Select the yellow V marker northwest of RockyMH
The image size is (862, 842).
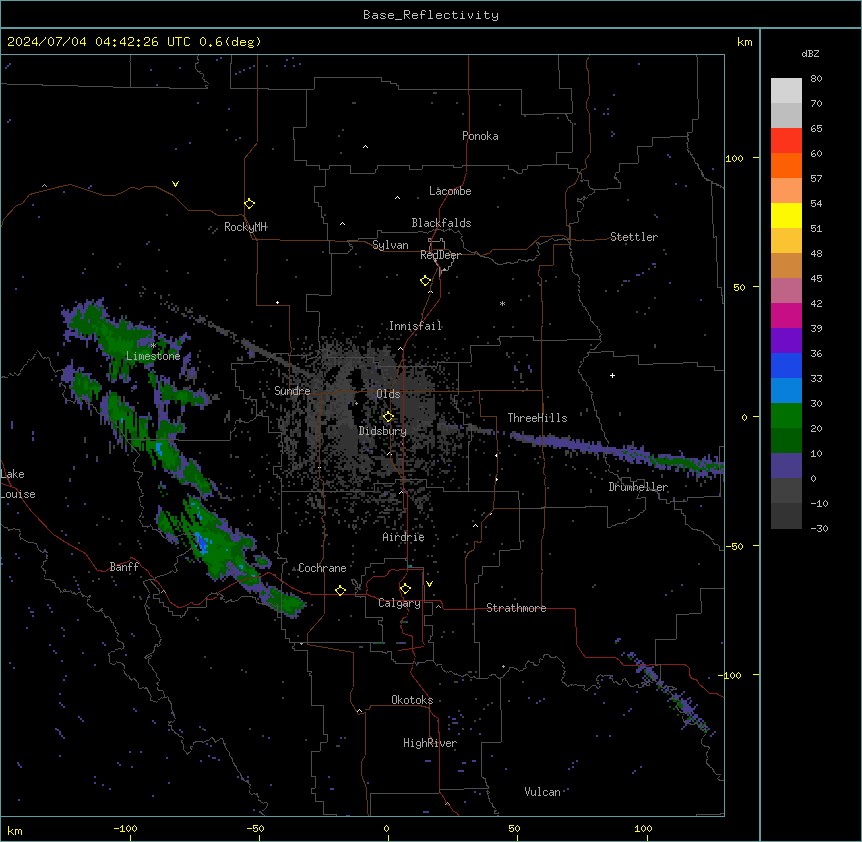click(175, 184)
